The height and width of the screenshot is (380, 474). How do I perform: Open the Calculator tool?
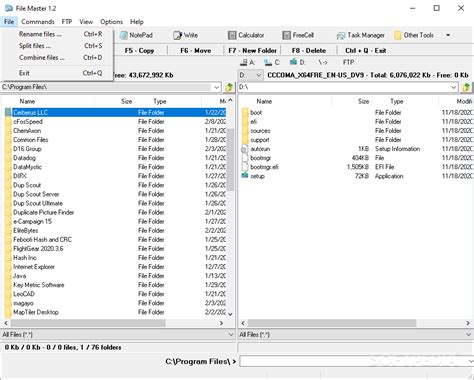pos(246,35)
